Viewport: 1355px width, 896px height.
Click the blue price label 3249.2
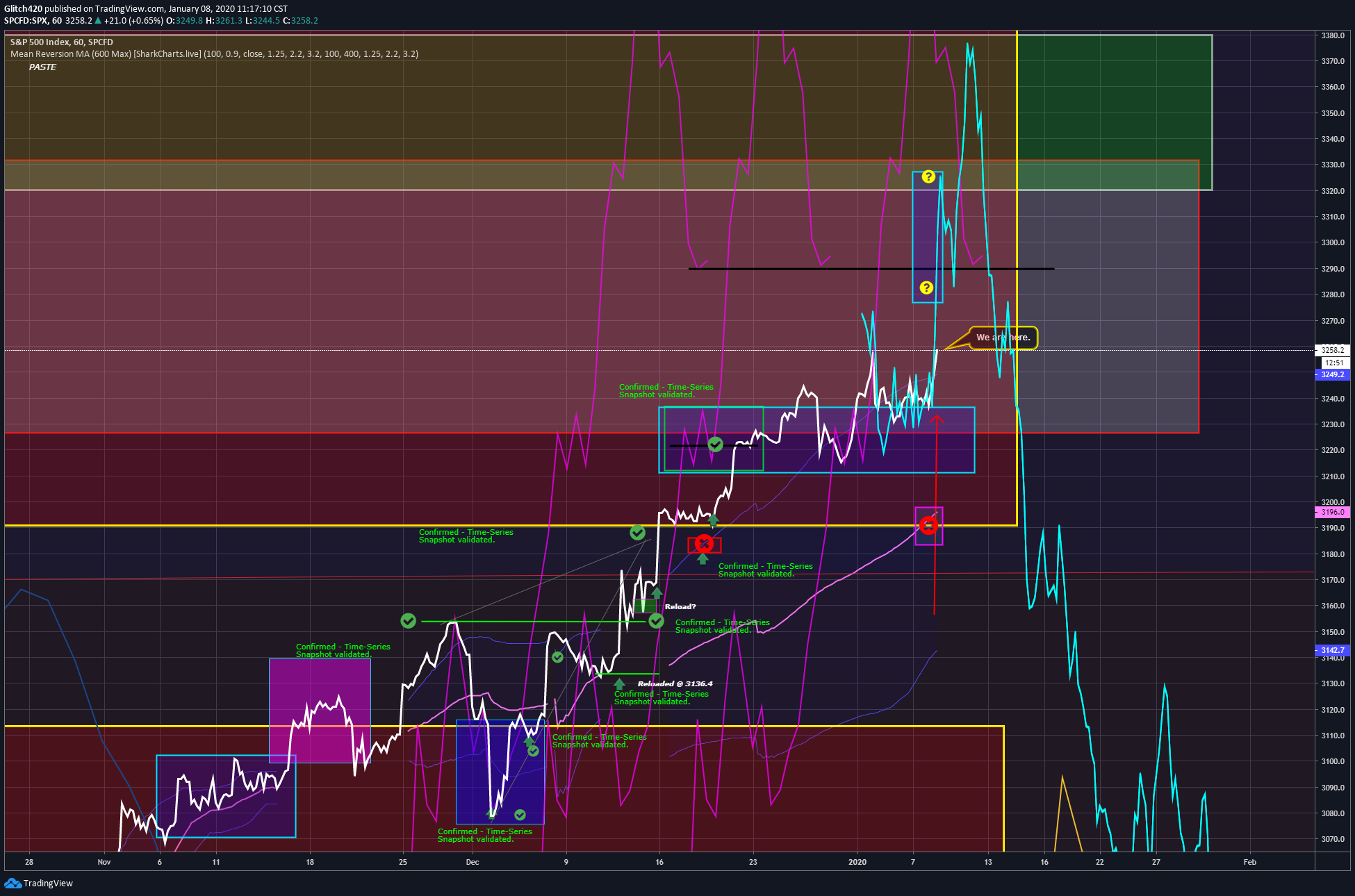tap(1332, 374)
